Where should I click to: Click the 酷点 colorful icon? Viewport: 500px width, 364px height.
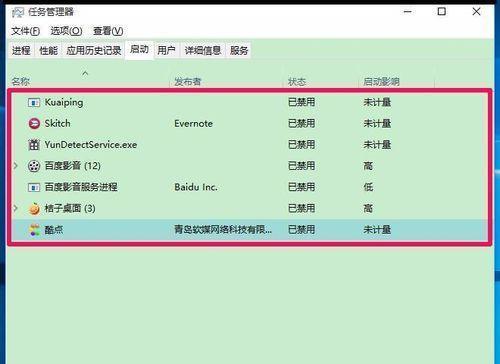click(x=34, y=230)
